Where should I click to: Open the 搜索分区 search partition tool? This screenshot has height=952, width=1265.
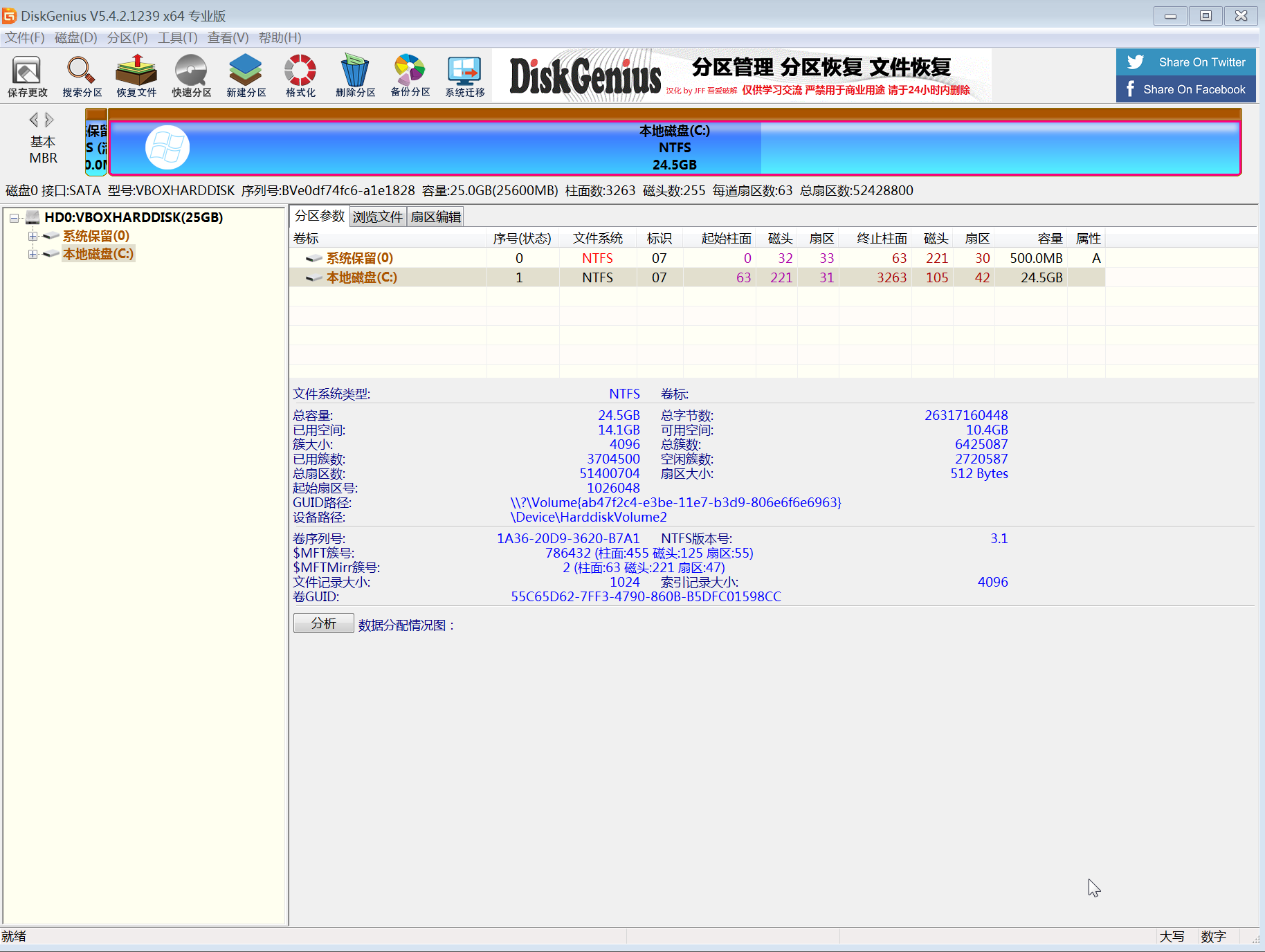(82, 76)
